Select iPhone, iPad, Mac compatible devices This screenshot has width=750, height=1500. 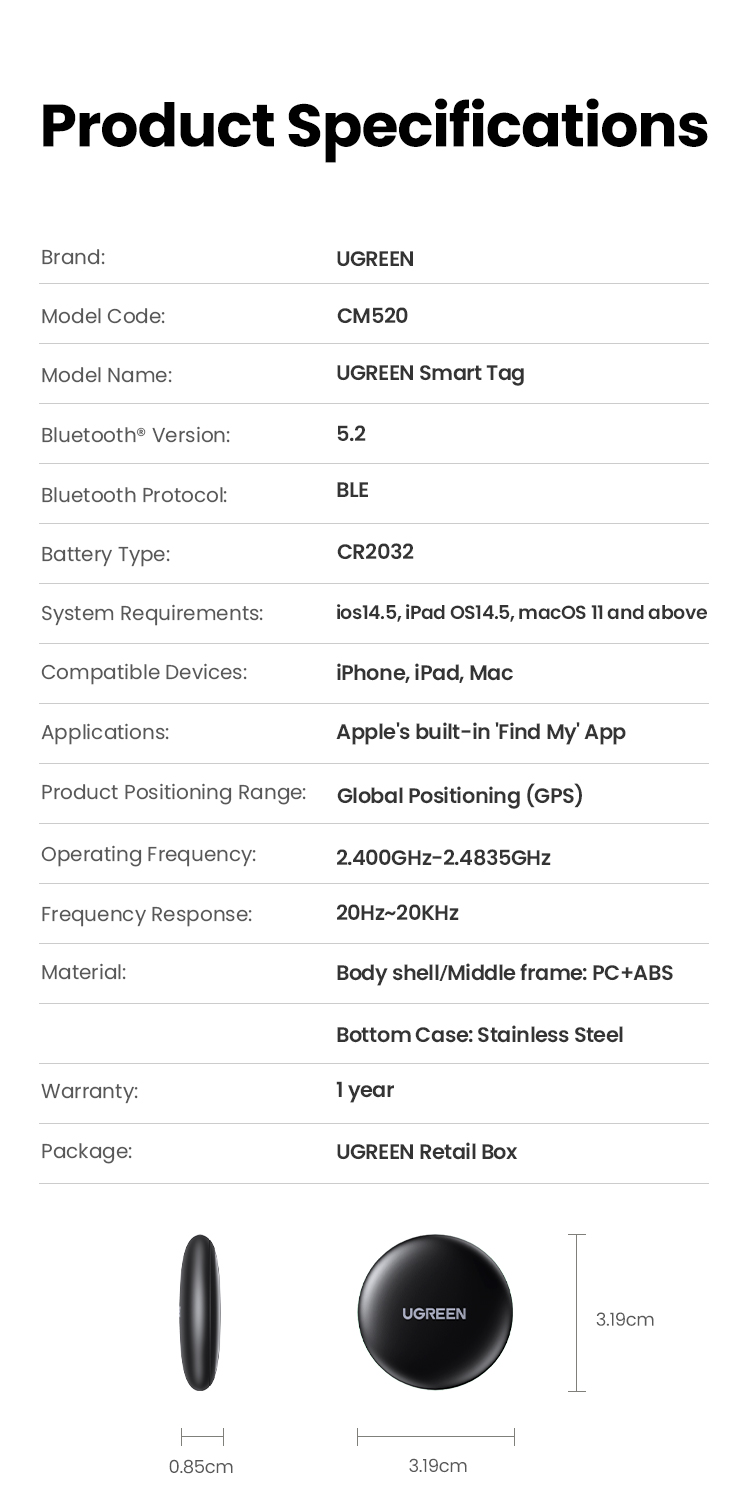[425, 673]
